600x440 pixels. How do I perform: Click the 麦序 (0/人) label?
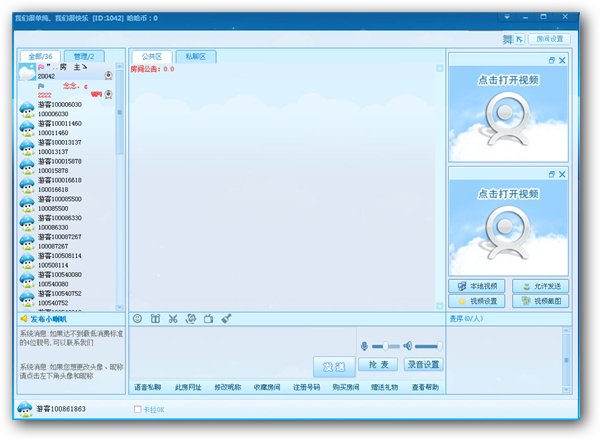[466, 318]
